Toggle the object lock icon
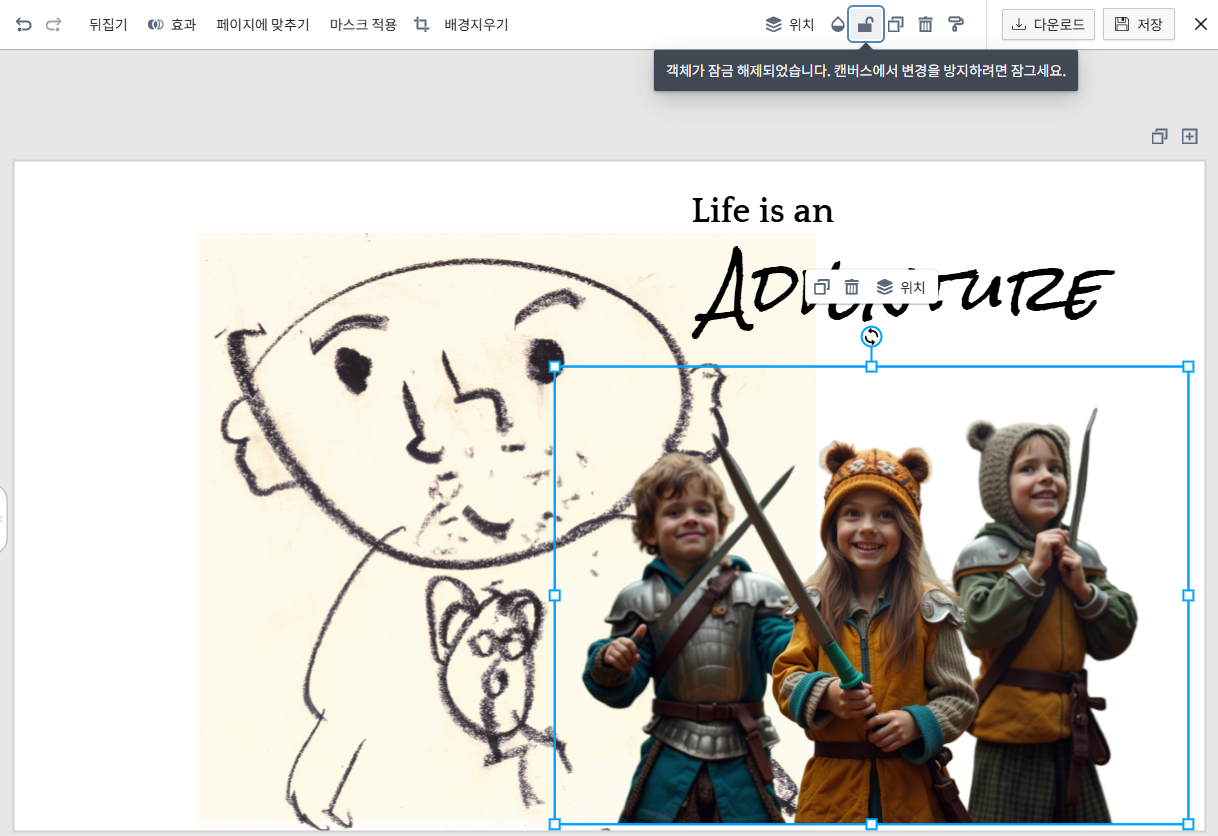The image size is (1218, 836). (866, 25)
